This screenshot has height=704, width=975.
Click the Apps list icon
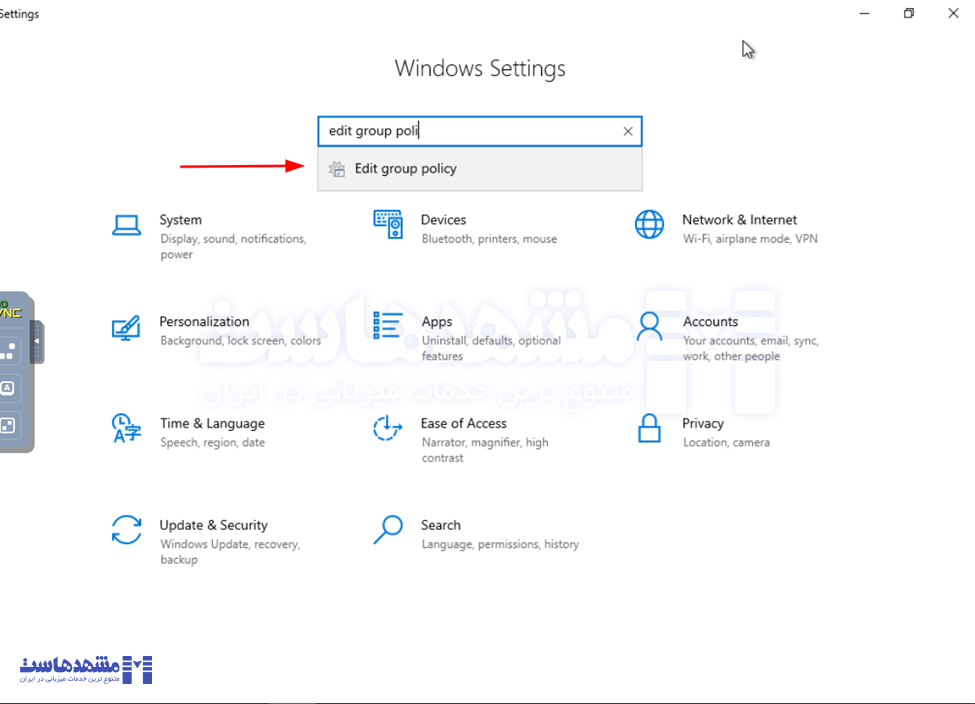(387, 326)
